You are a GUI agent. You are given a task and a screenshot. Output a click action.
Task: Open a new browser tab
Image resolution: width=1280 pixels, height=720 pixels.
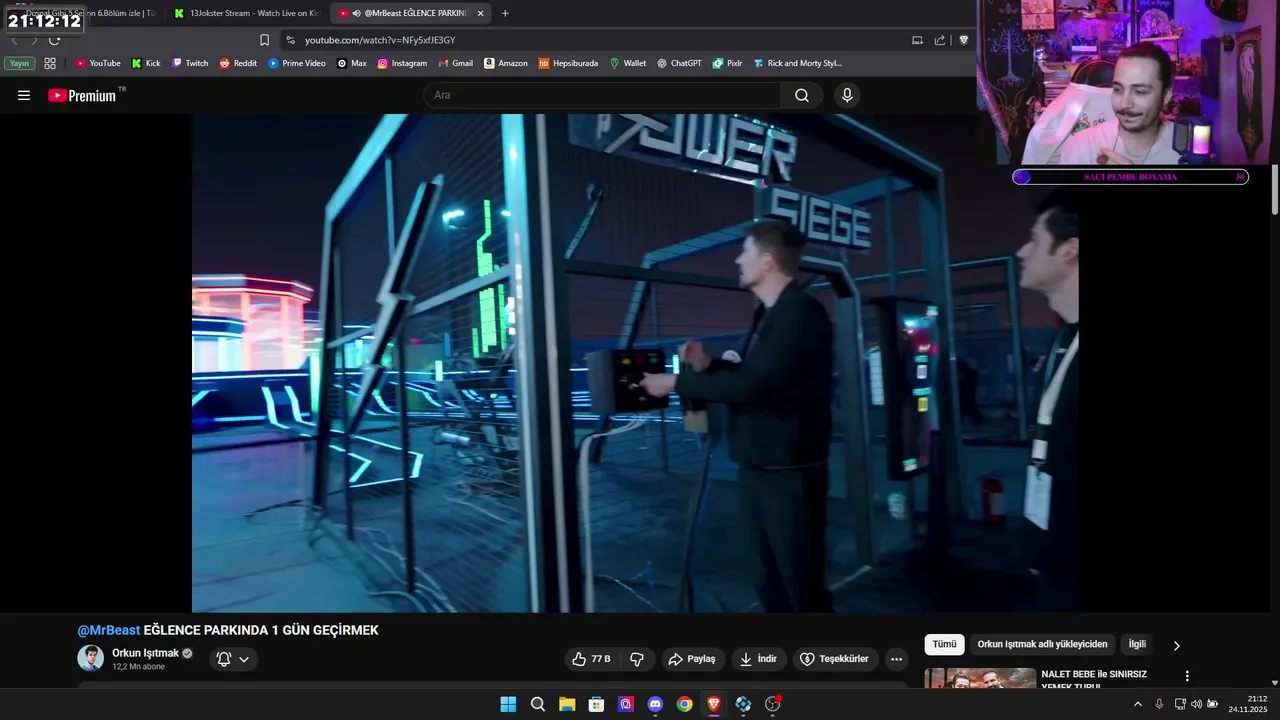coord(505,13)
